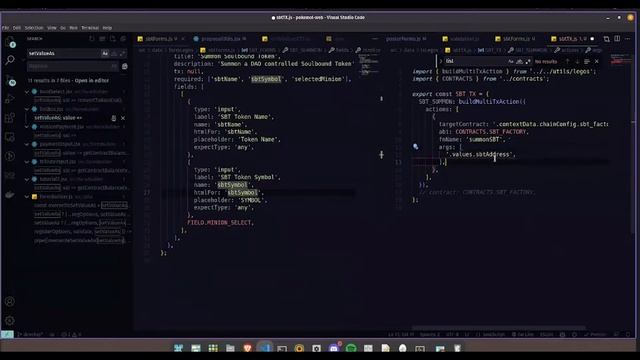
Task: Toggle Use Regular Expression in sidebar search
Action: point(122,53)
